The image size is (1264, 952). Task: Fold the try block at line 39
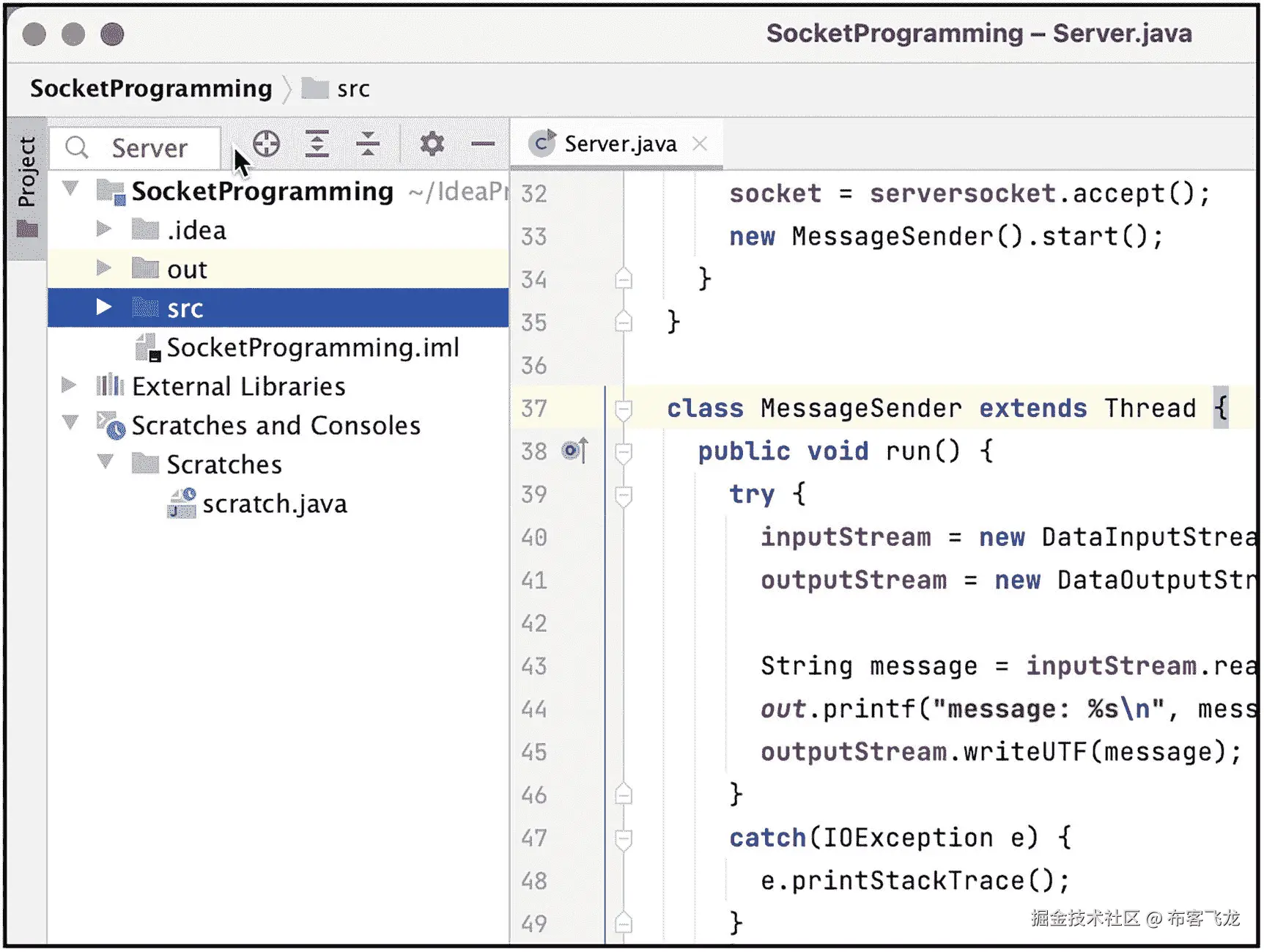click(x=624, y=495)
